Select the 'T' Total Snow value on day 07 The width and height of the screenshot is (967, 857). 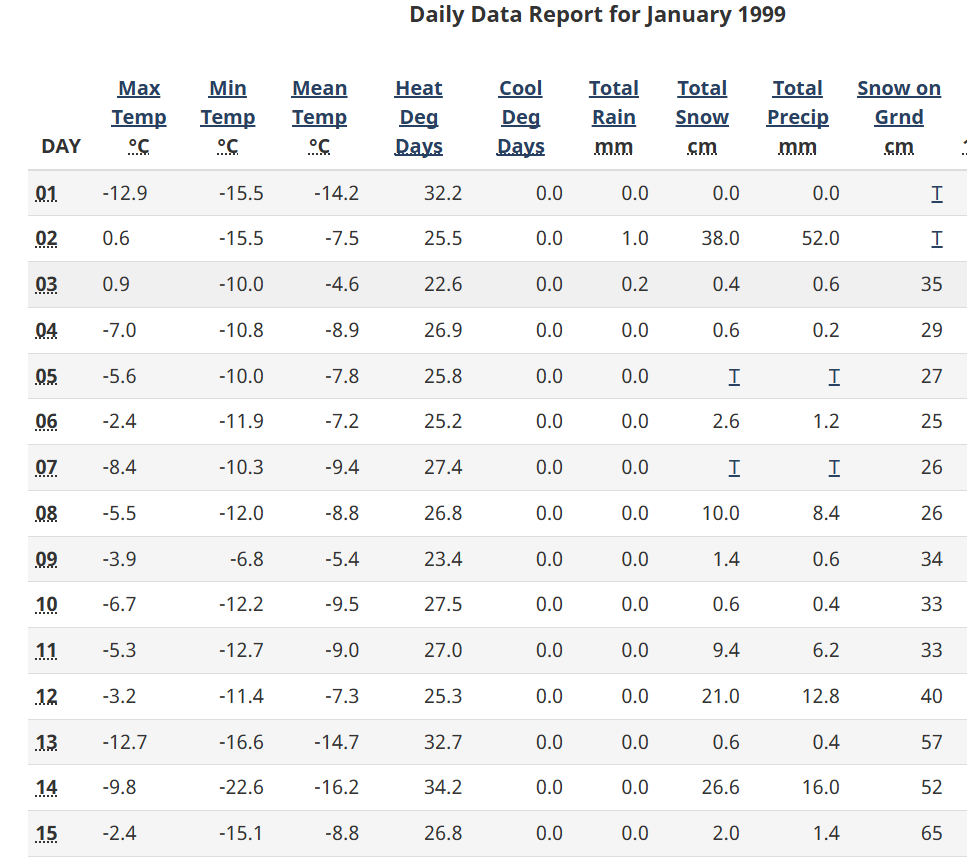734,468
